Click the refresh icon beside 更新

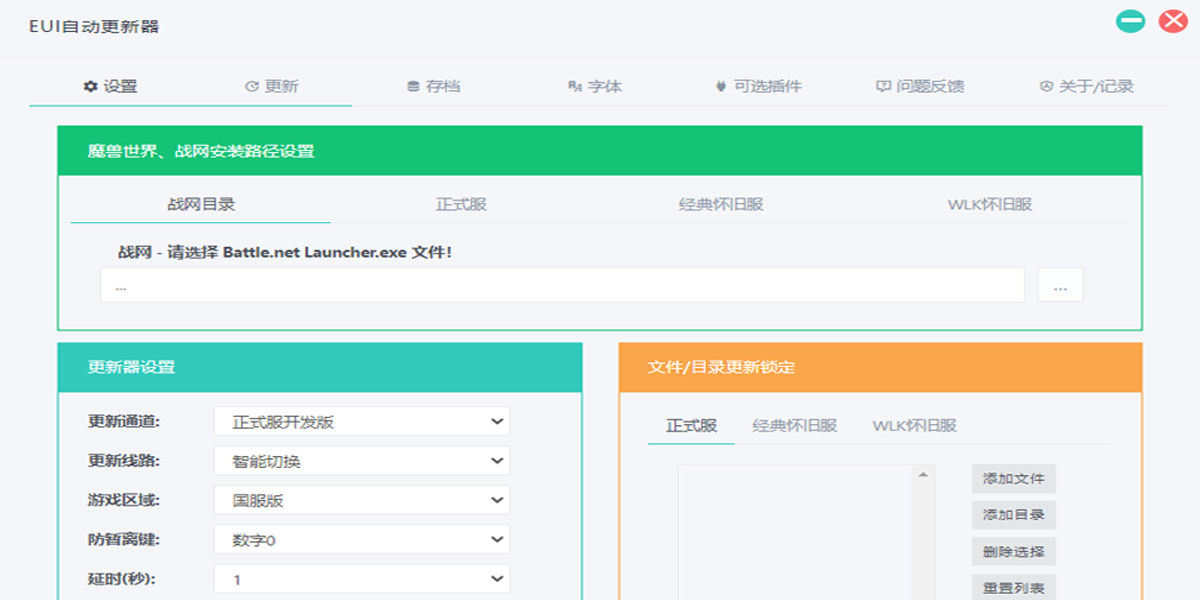252,87
